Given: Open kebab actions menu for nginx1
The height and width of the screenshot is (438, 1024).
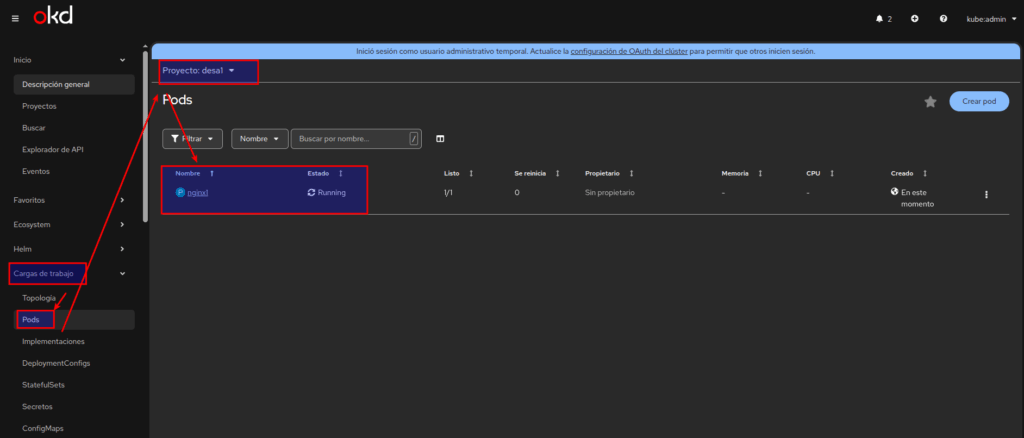Looking at the screenshot, I should pyautogui.click(x=986, y=194).
